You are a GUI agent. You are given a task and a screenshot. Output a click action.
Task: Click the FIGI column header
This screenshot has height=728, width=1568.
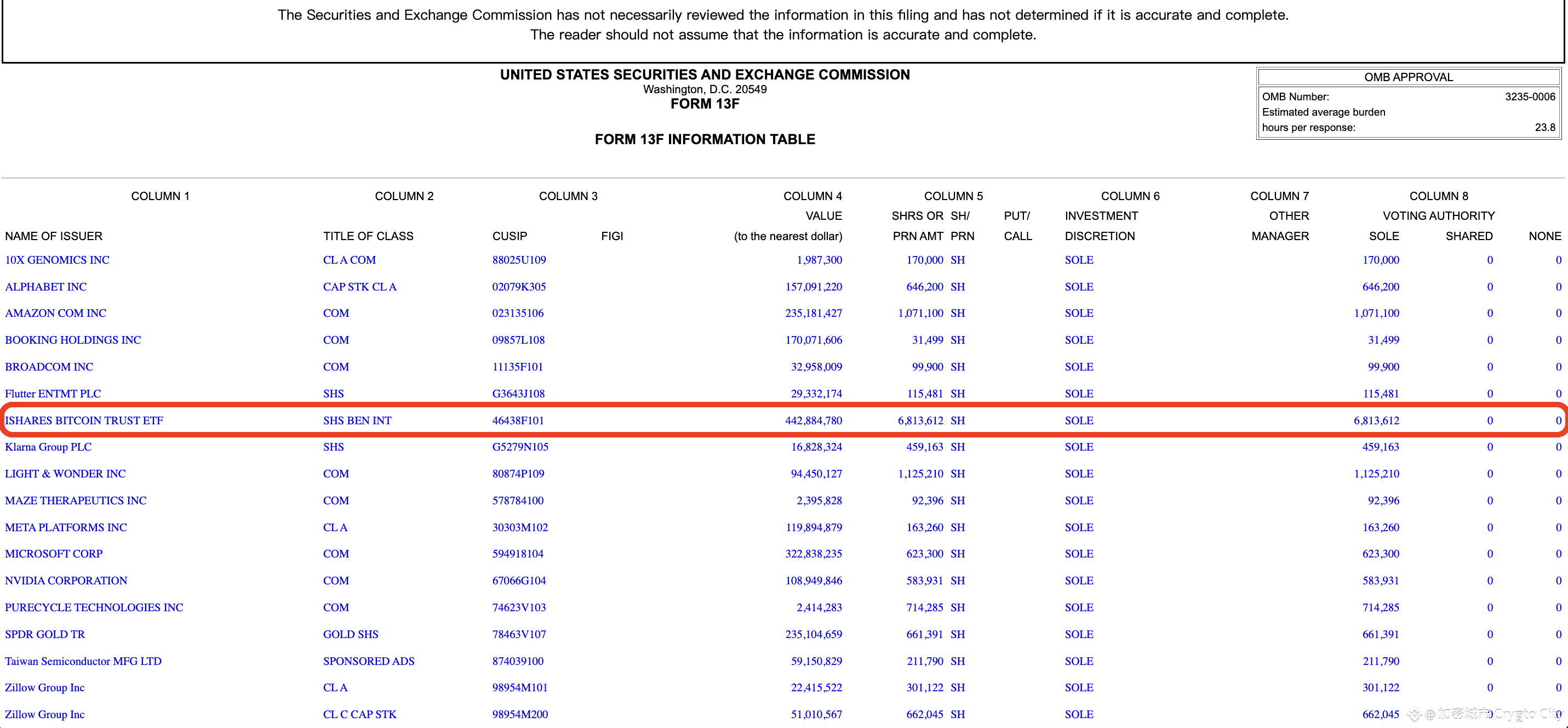coord(612,236)
